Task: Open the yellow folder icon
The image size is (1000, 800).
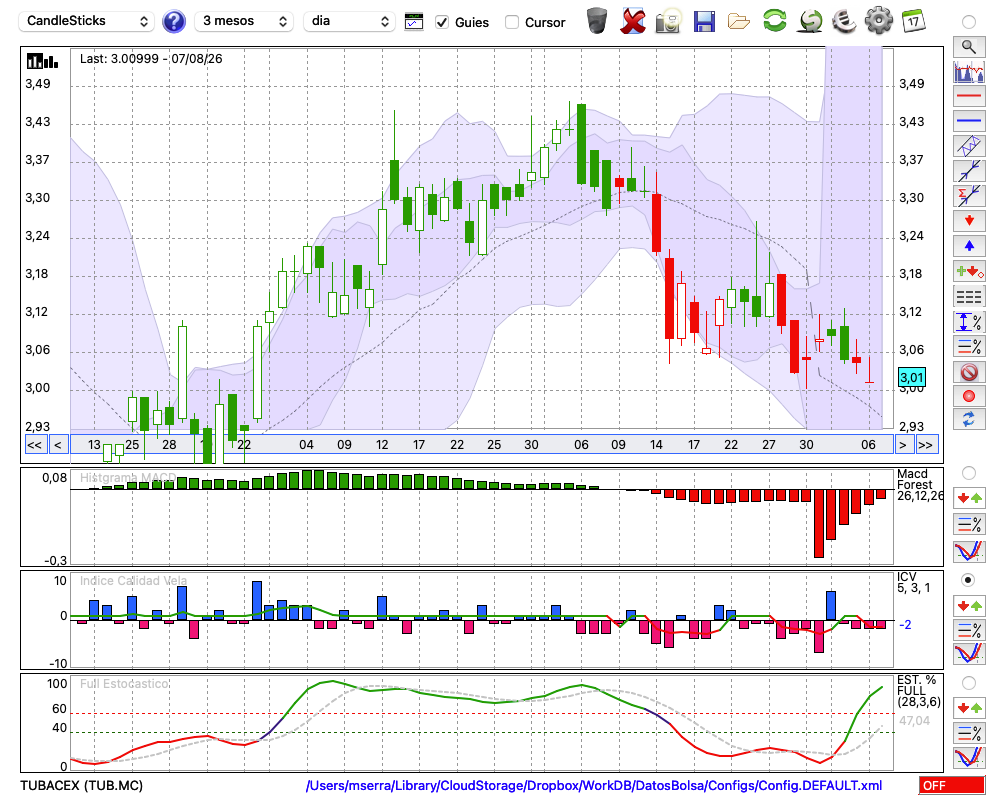Action: click(x=739, y=22)
